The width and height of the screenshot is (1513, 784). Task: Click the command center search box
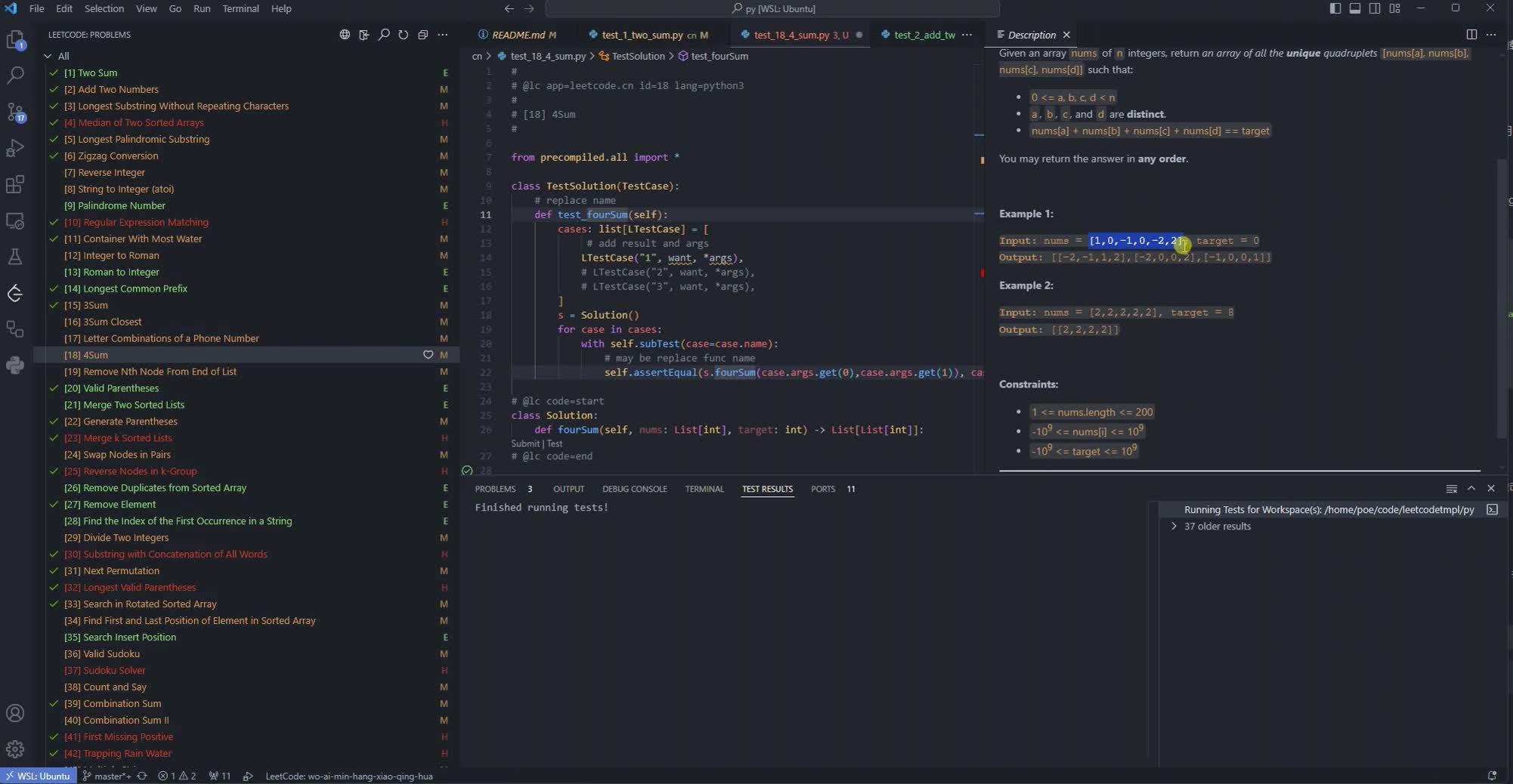[x=772, y=8]
